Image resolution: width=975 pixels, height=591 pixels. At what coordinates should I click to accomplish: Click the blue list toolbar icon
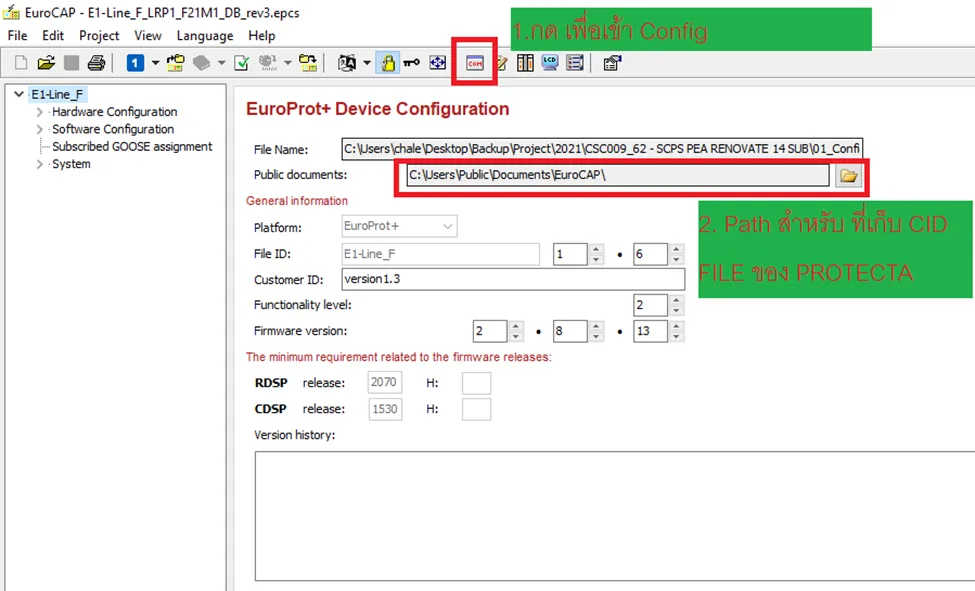(x=575, y=63)
